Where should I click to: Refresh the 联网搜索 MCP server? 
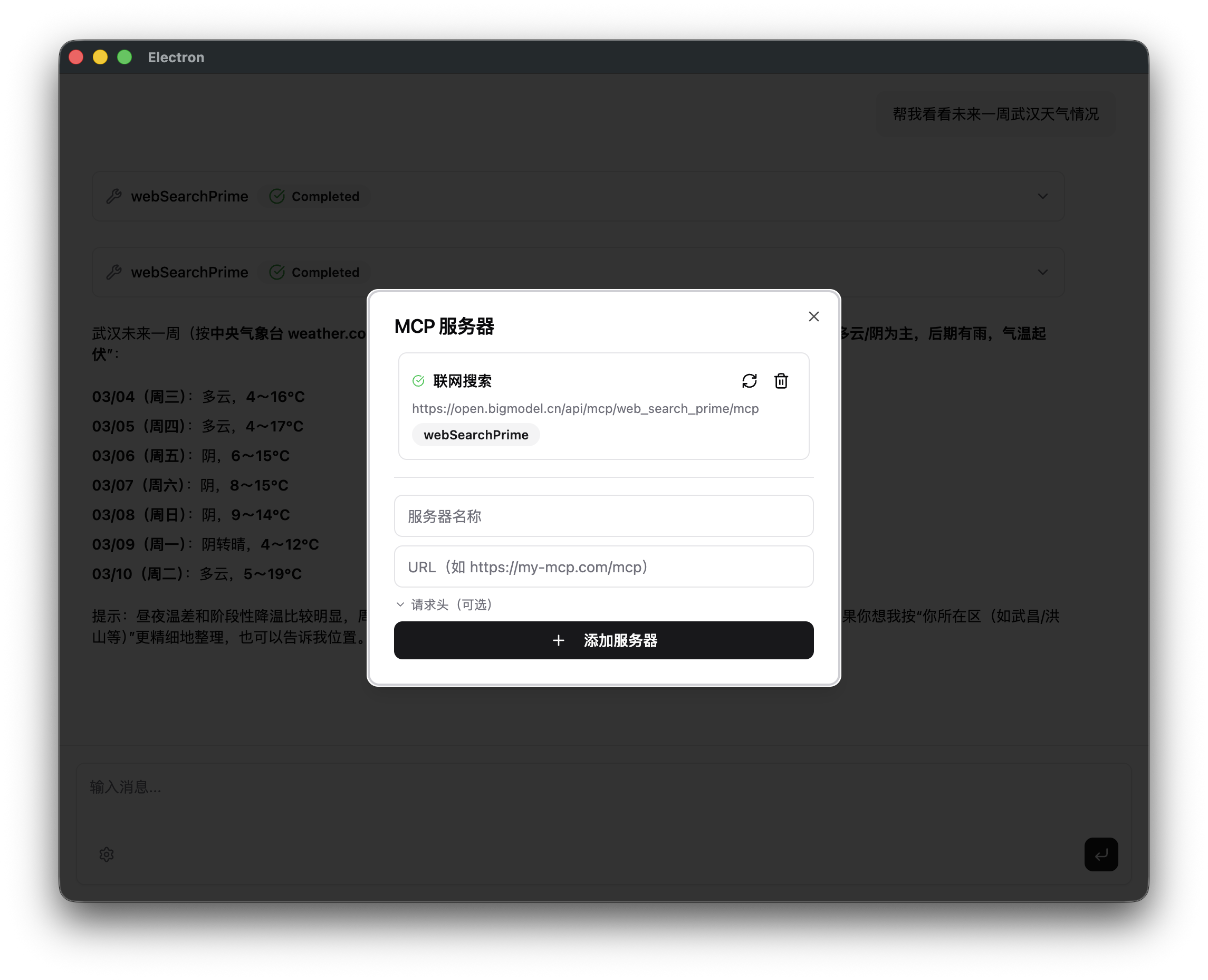750,381
